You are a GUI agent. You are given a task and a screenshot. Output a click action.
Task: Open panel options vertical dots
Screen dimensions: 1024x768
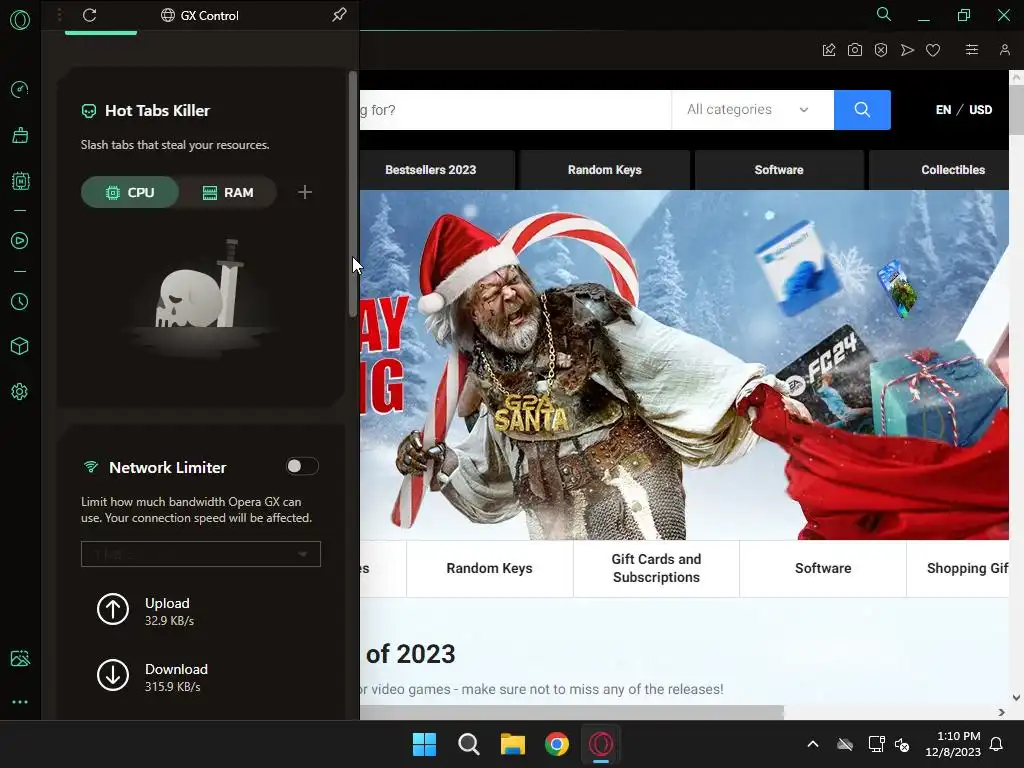tap(59, 14)
